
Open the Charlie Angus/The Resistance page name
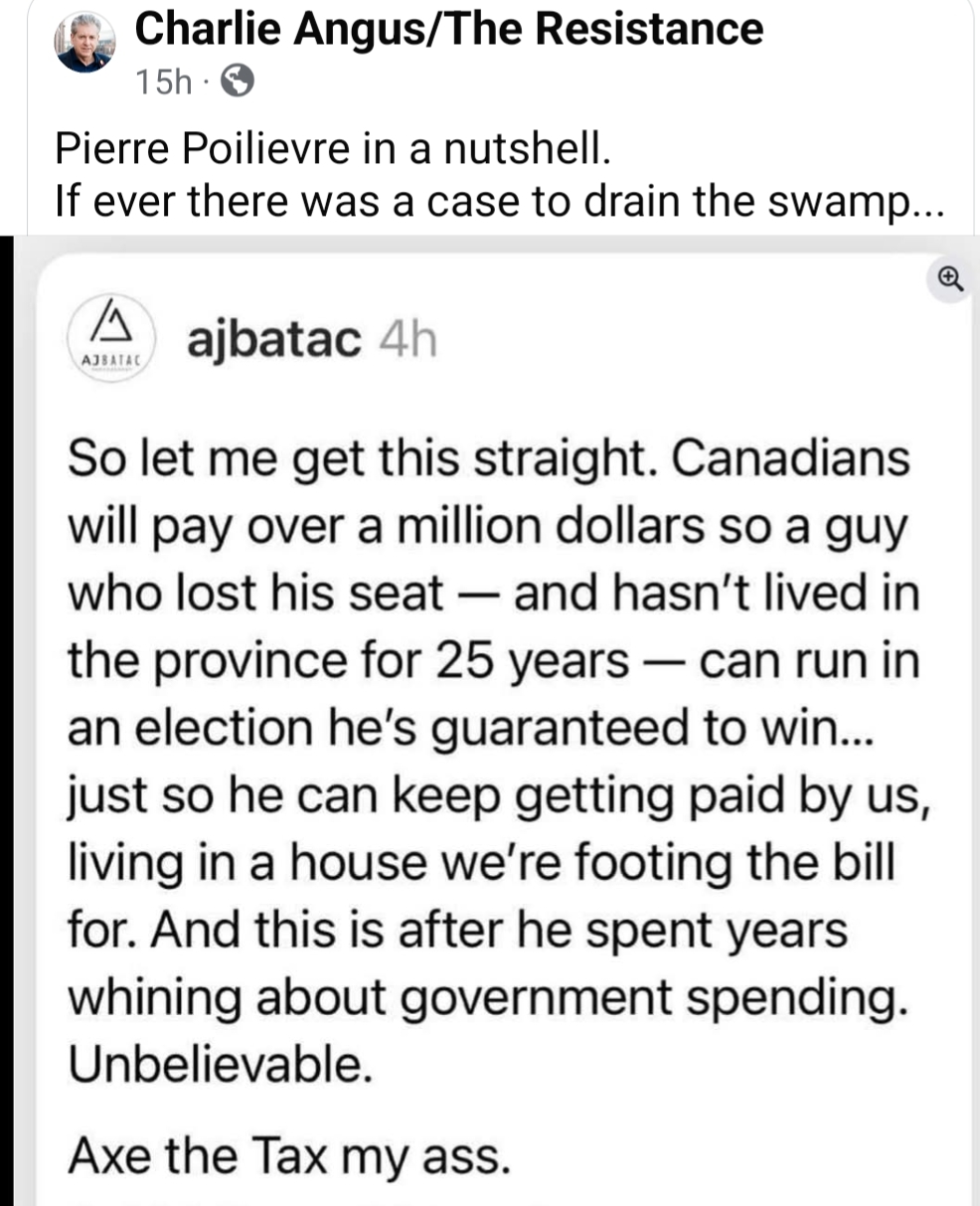tap(448, 30)
